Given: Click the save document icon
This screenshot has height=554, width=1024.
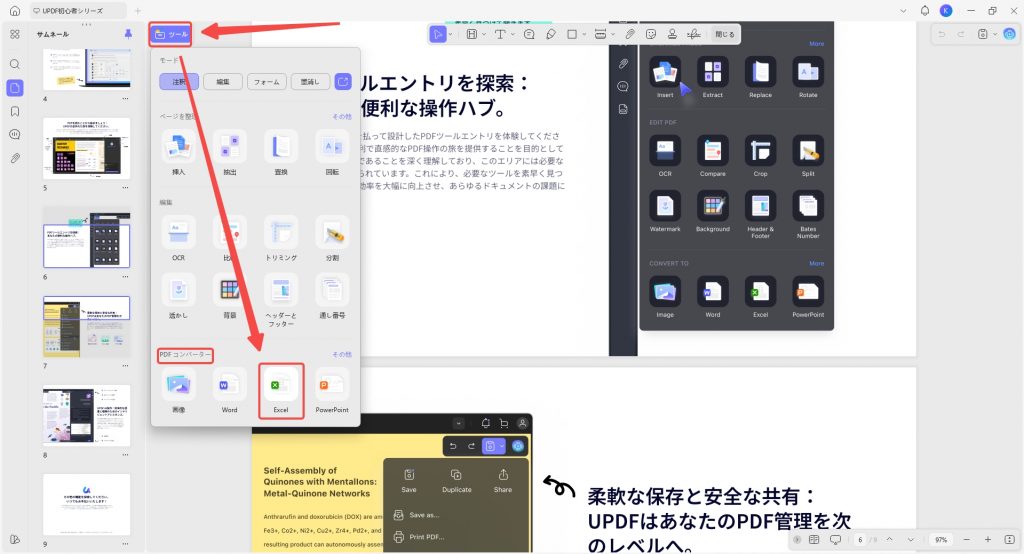Looking at the screenshot, I should [983, 34].
